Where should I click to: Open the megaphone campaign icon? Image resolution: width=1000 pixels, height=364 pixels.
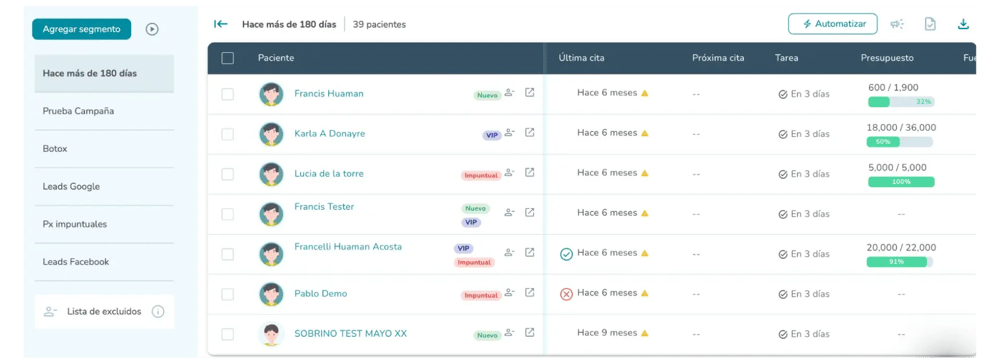pyautogui.click(x=897, y=24)
